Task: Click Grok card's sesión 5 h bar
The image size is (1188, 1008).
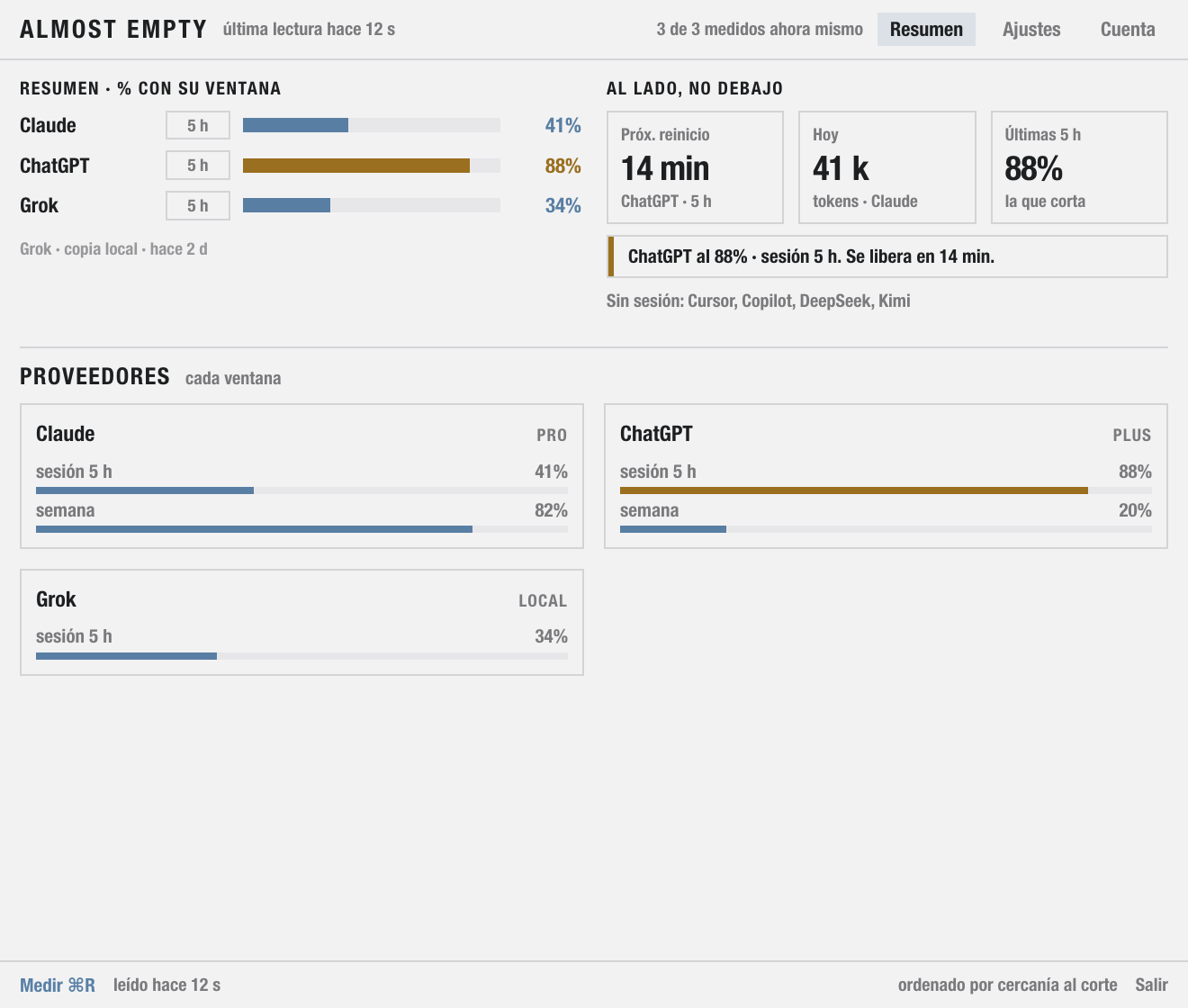Action: point(301,656)
